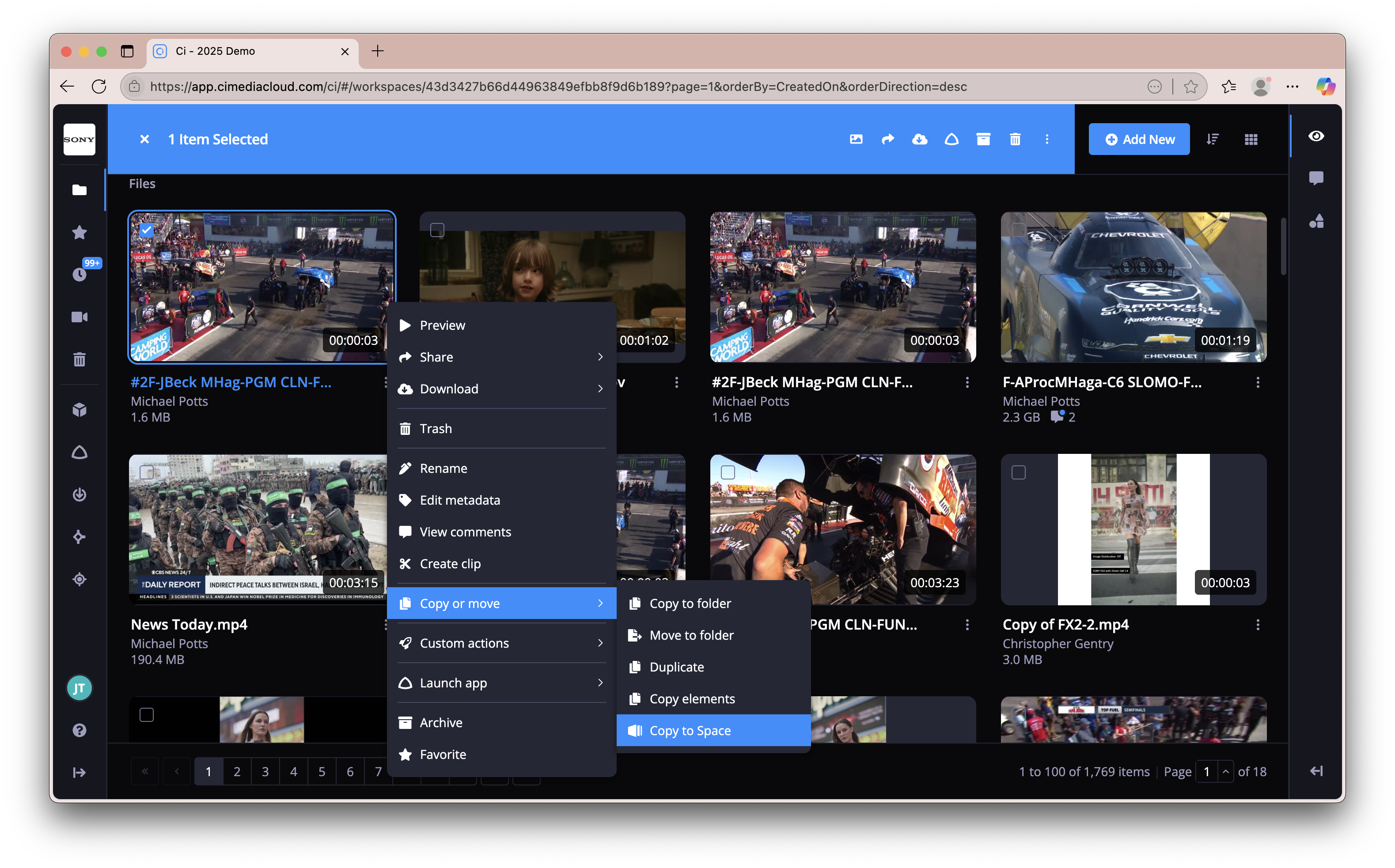1395x868 pixels.
Task: Select Copy to Space in the submenu
Action: [x=713, y=730]
